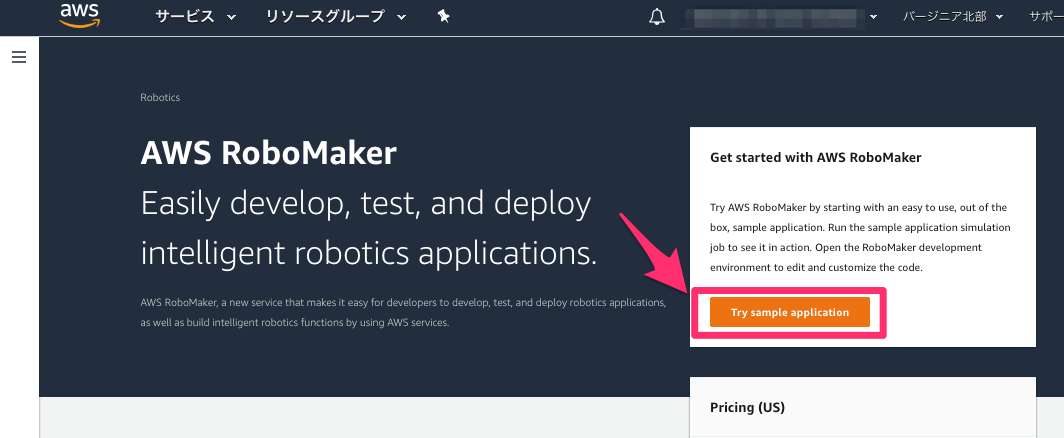
Task: Open the blurred account name dropdown
Action: coord(779,17)
